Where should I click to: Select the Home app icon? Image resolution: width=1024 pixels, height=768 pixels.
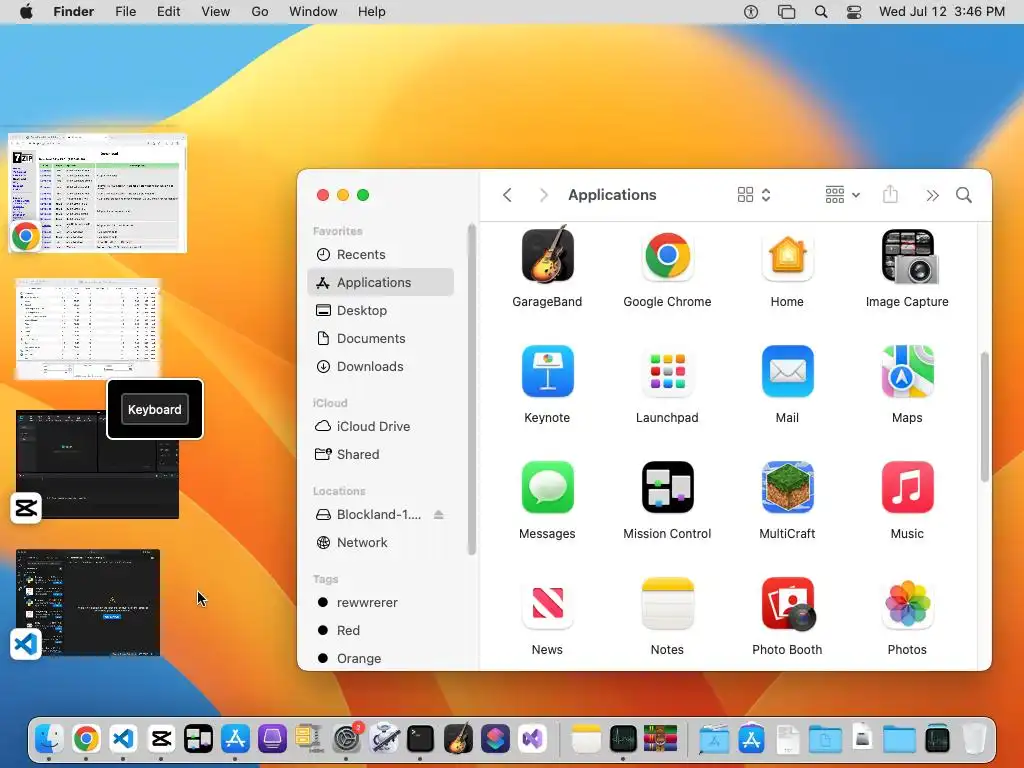787,255
